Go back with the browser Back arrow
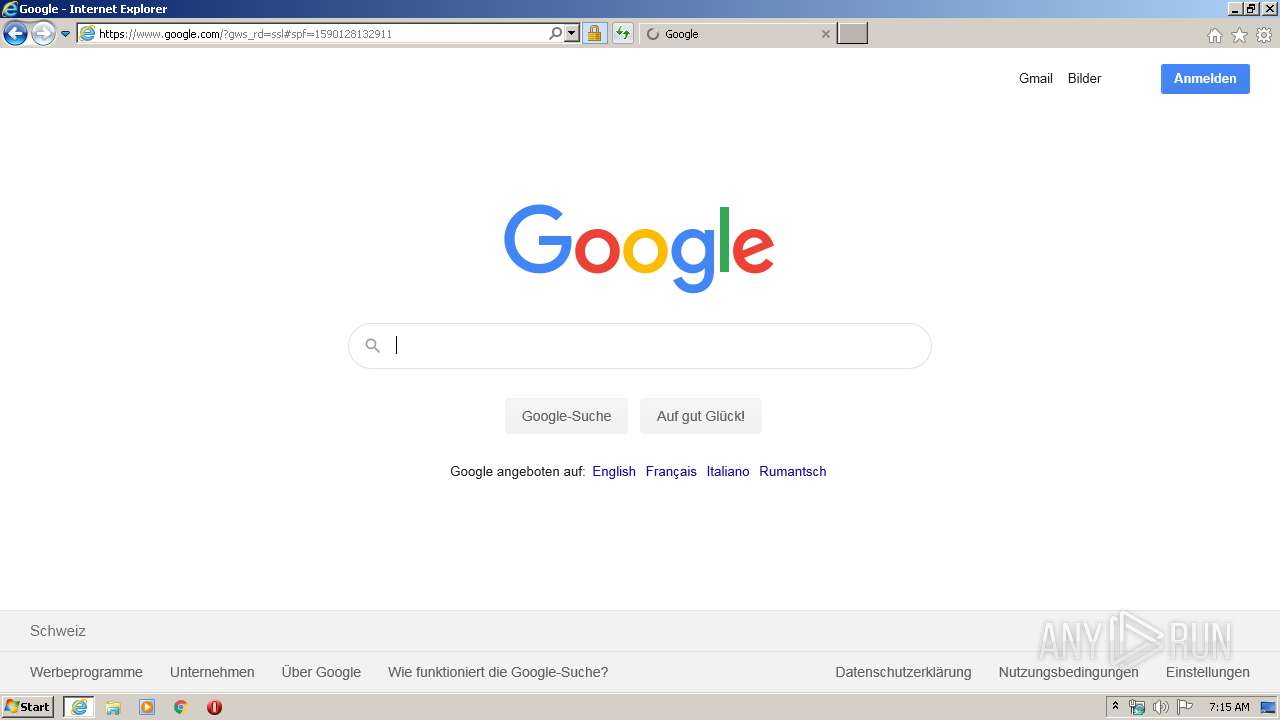Screen dimensions: 1280x720 coord(15,34)
